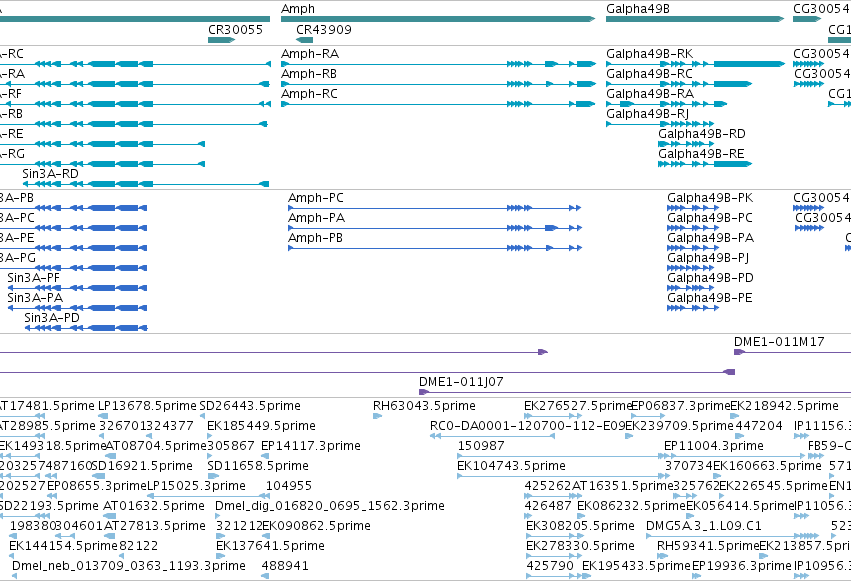This screenshot has width=851, height=581.
Task: Select the CR43909 gene feature
Action: [304, 40]
